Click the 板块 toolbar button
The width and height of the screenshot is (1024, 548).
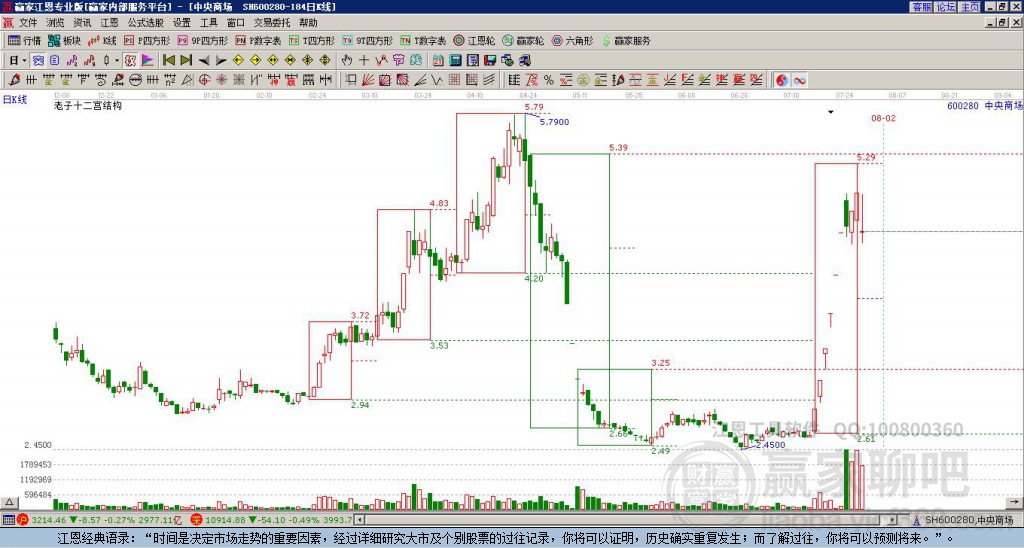click(64, 40)
